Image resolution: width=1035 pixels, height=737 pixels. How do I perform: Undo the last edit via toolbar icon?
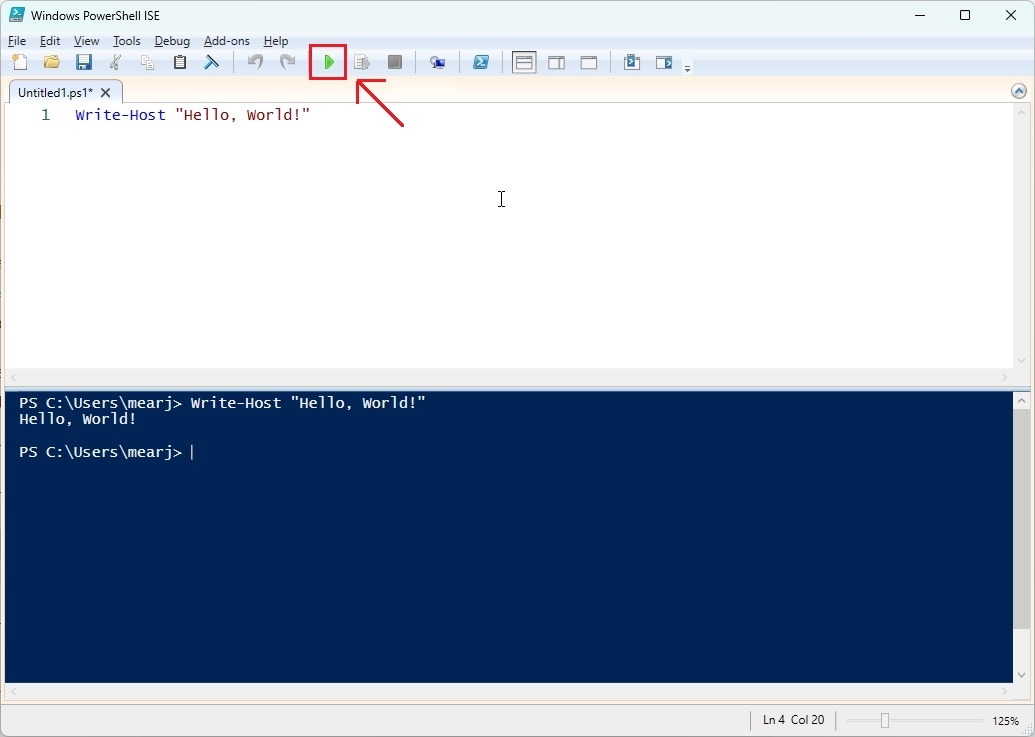point(254,61)
